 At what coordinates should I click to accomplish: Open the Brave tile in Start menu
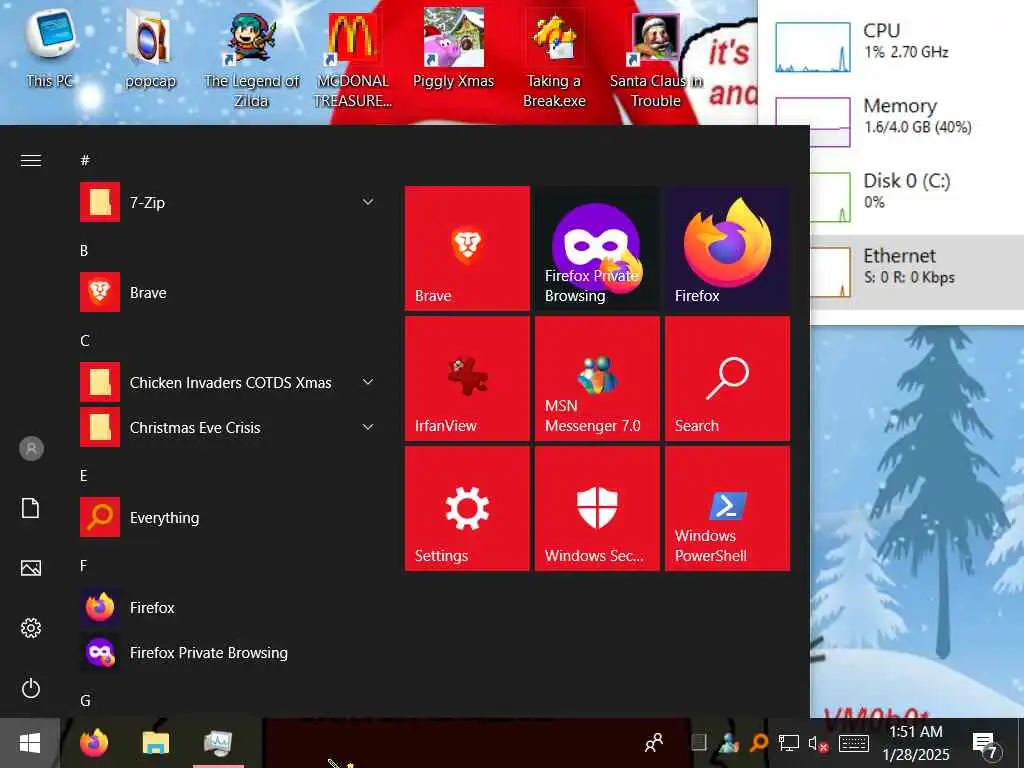tap(467, 248)
